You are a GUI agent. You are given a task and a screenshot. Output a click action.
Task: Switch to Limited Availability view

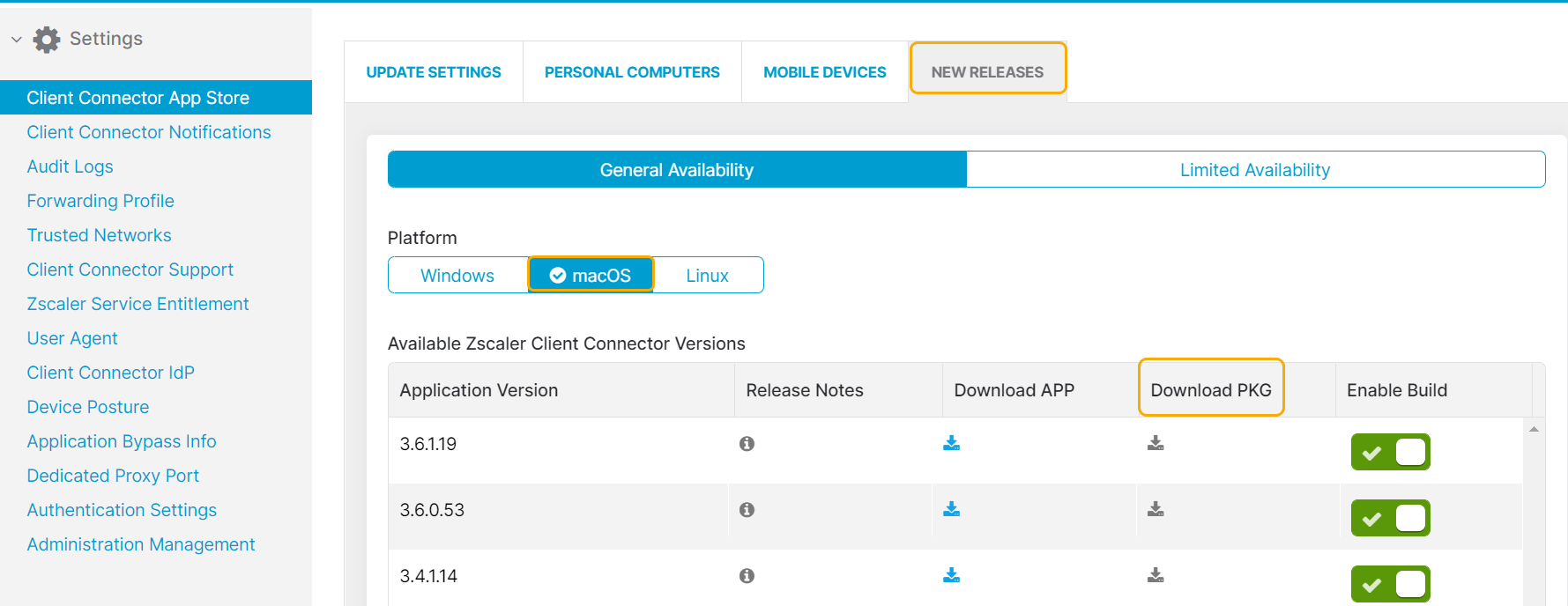pos(1255,170)
